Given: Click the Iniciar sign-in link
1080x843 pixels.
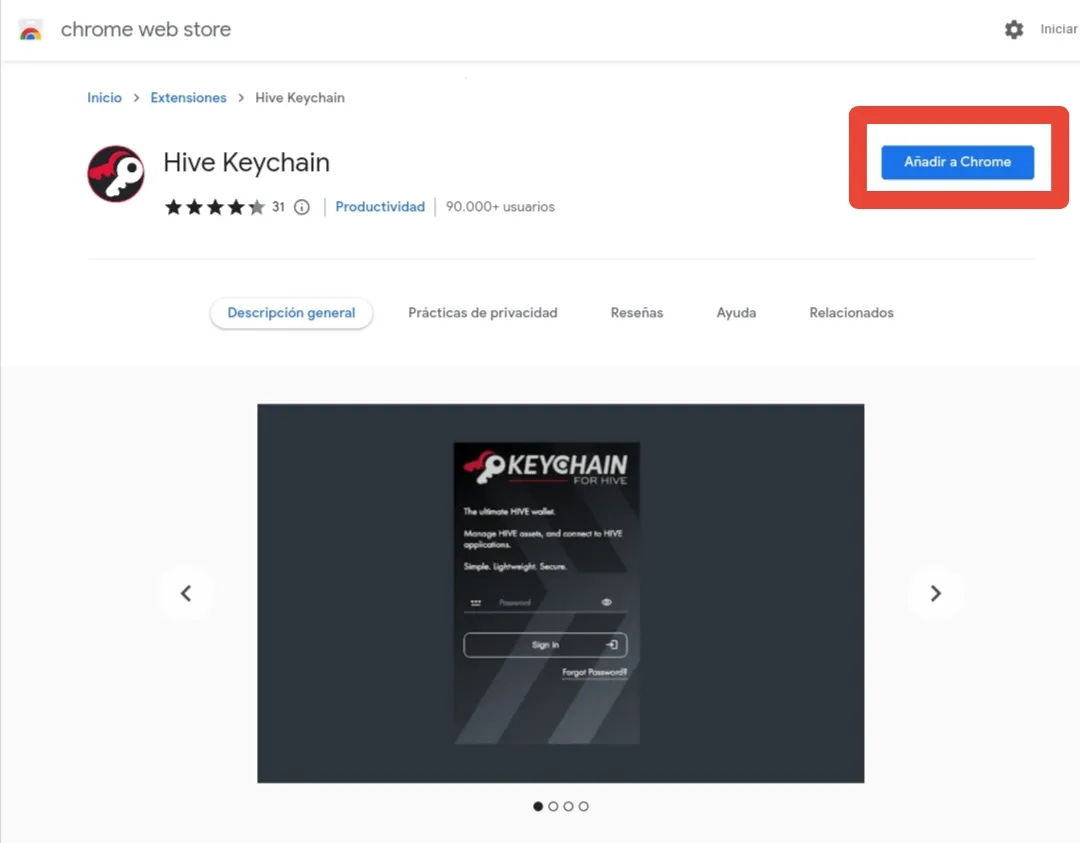Looking at the screenshot, I should pyautogui.click(x=1059, y=29).
